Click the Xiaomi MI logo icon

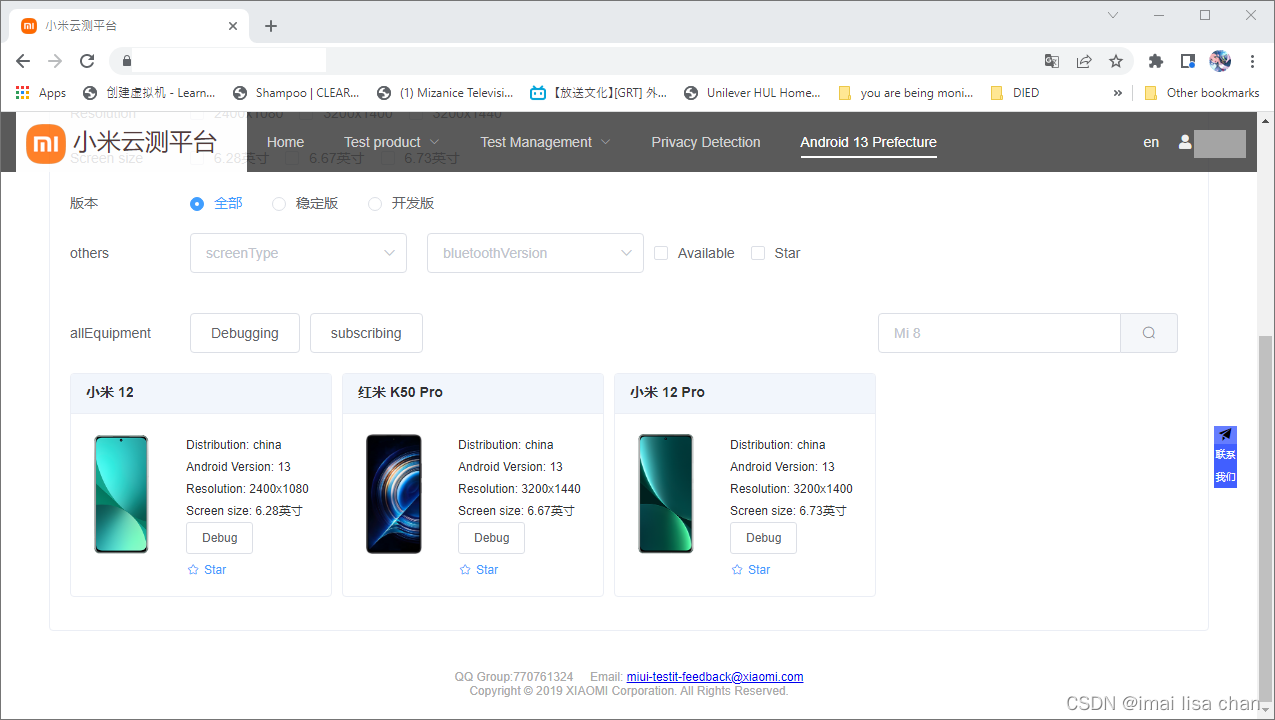[x=46, y=144]
